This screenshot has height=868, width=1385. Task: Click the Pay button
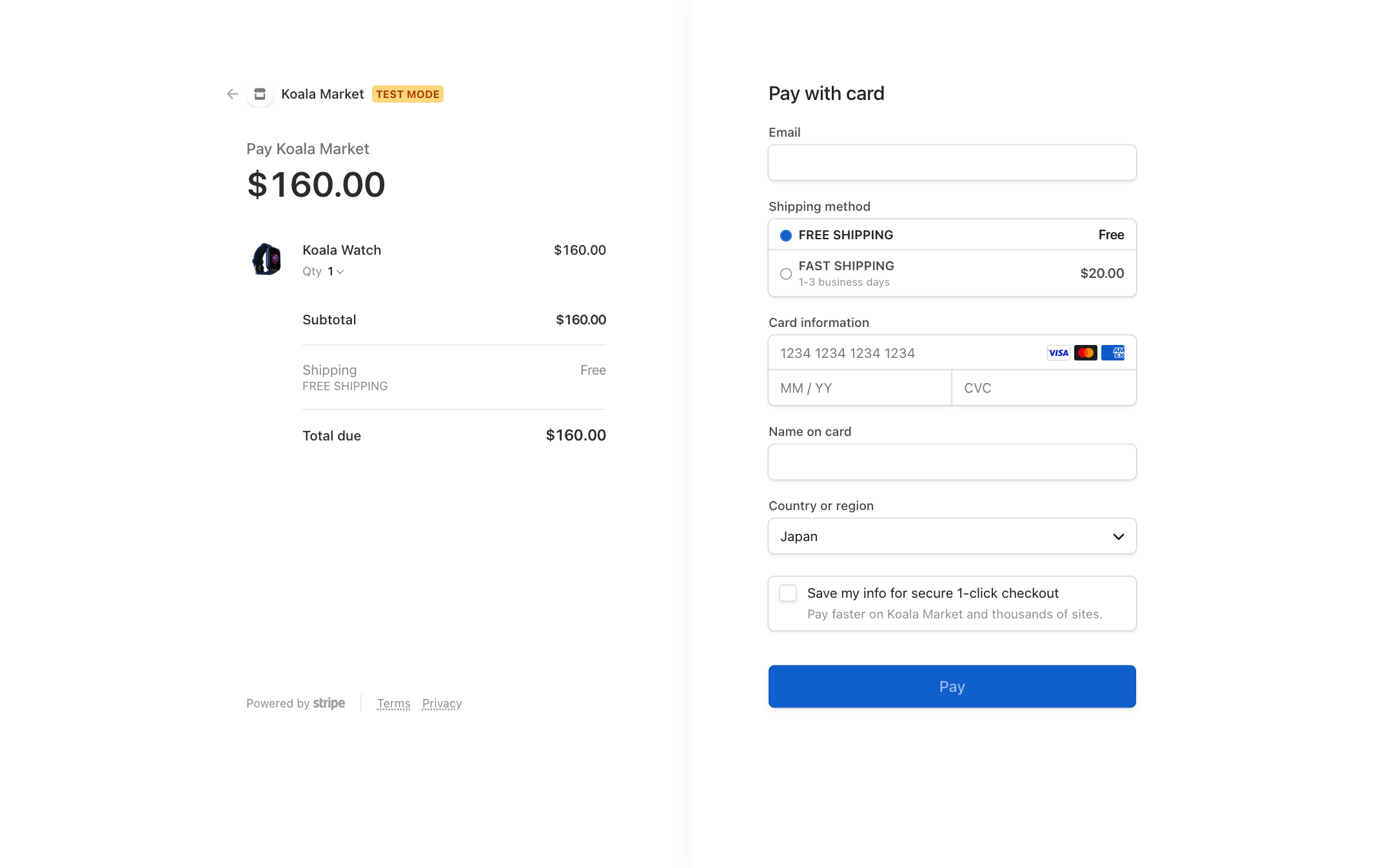[x=952, y=686]
